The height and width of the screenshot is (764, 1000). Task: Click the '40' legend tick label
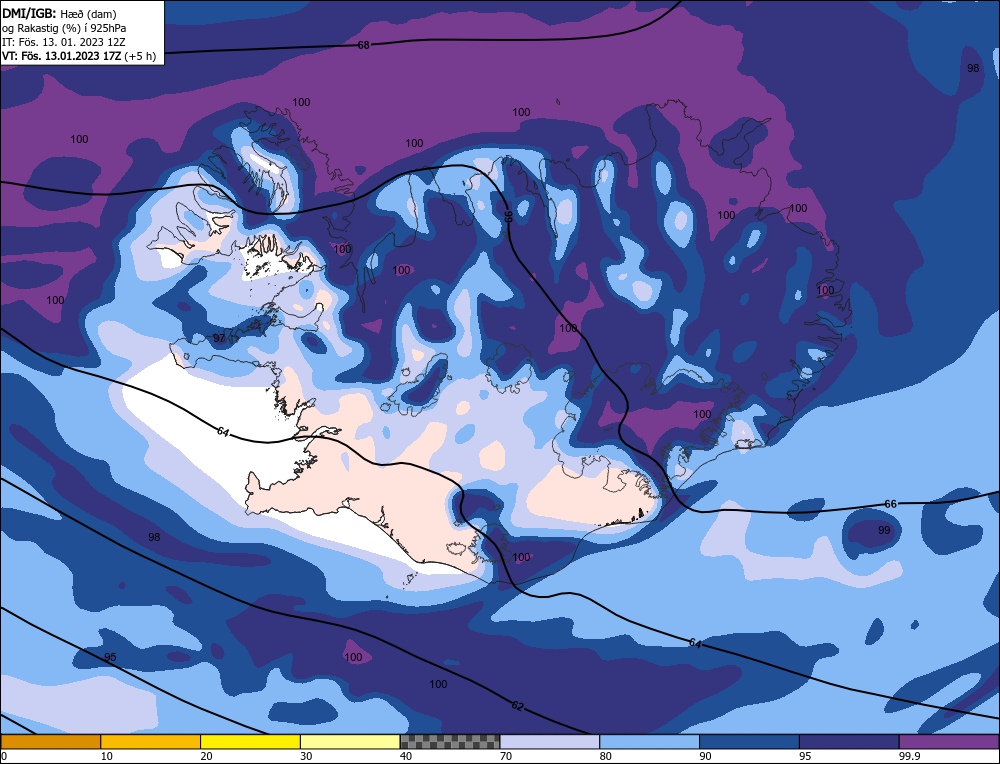coord(406,756)
